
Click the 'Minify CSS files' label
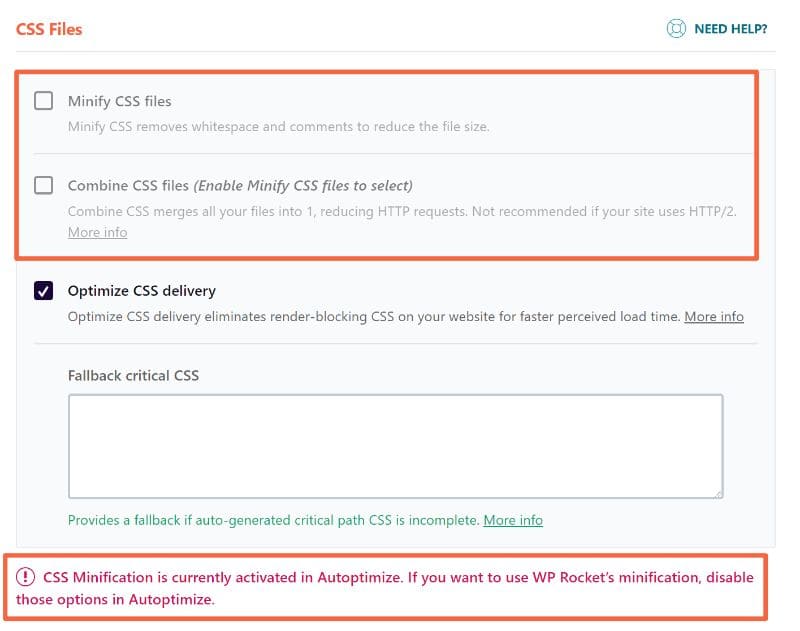click(119, 101)
